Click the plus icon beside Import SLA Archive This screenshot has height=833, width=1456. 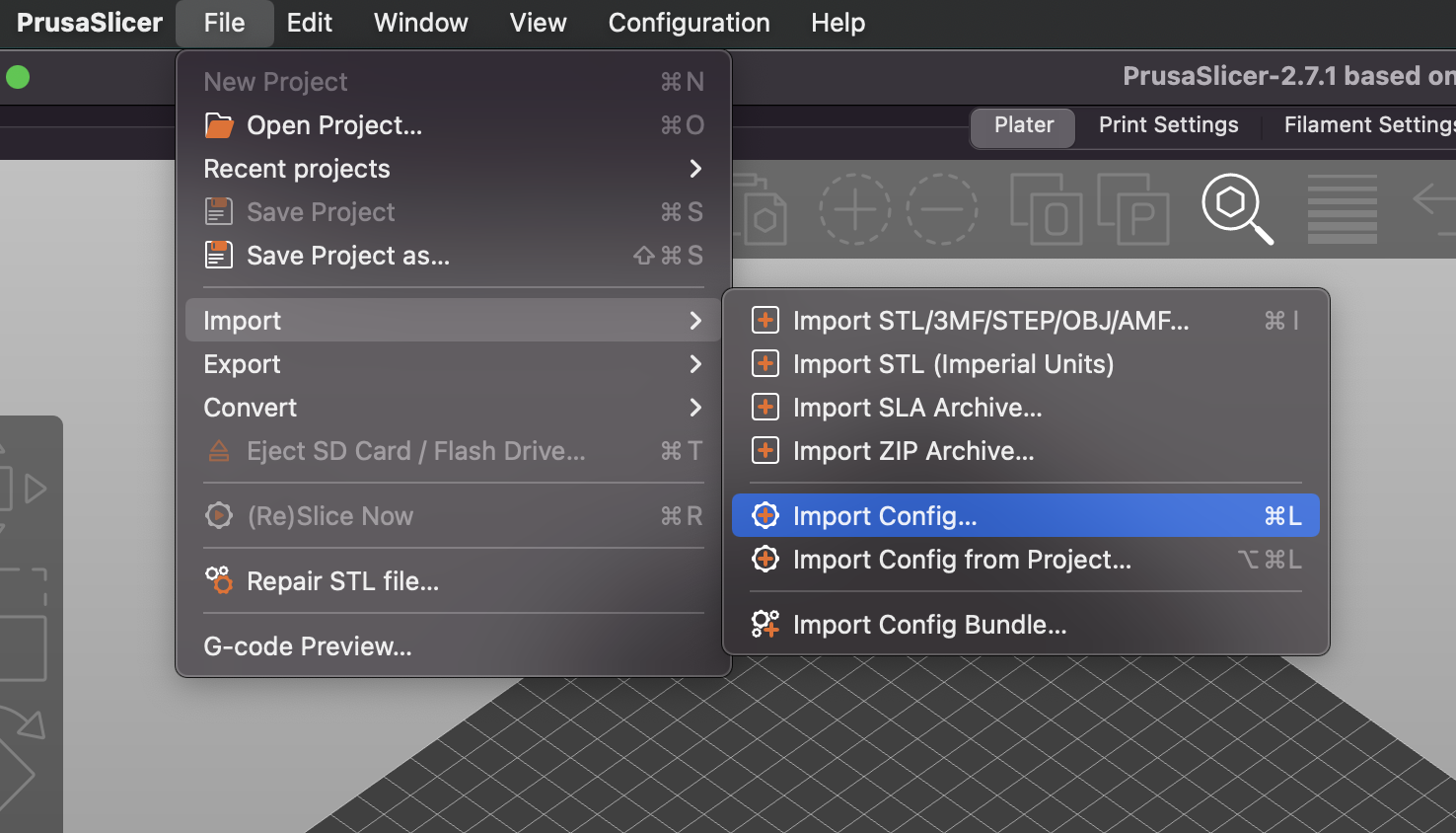tap(765, 407)
